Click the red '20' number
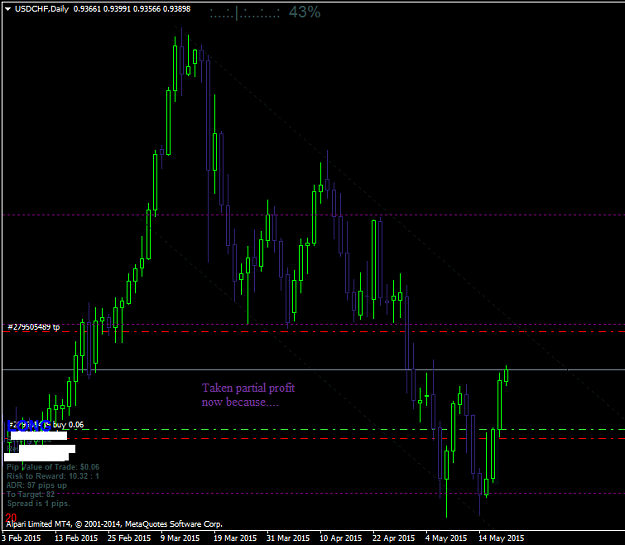Viewport: 625px width, 545px height. click(11, 517)
